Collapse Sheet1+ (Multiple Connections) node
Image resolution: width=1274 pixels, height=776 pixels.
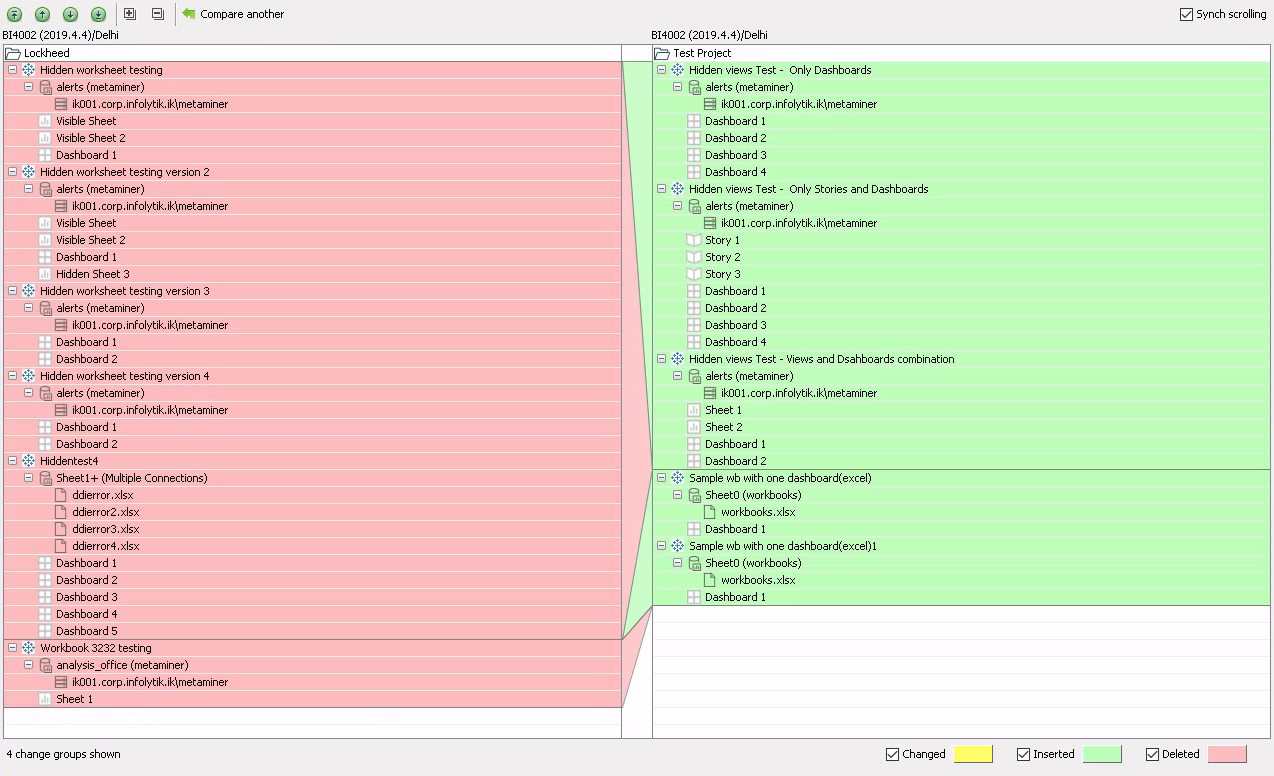point(29,478)
